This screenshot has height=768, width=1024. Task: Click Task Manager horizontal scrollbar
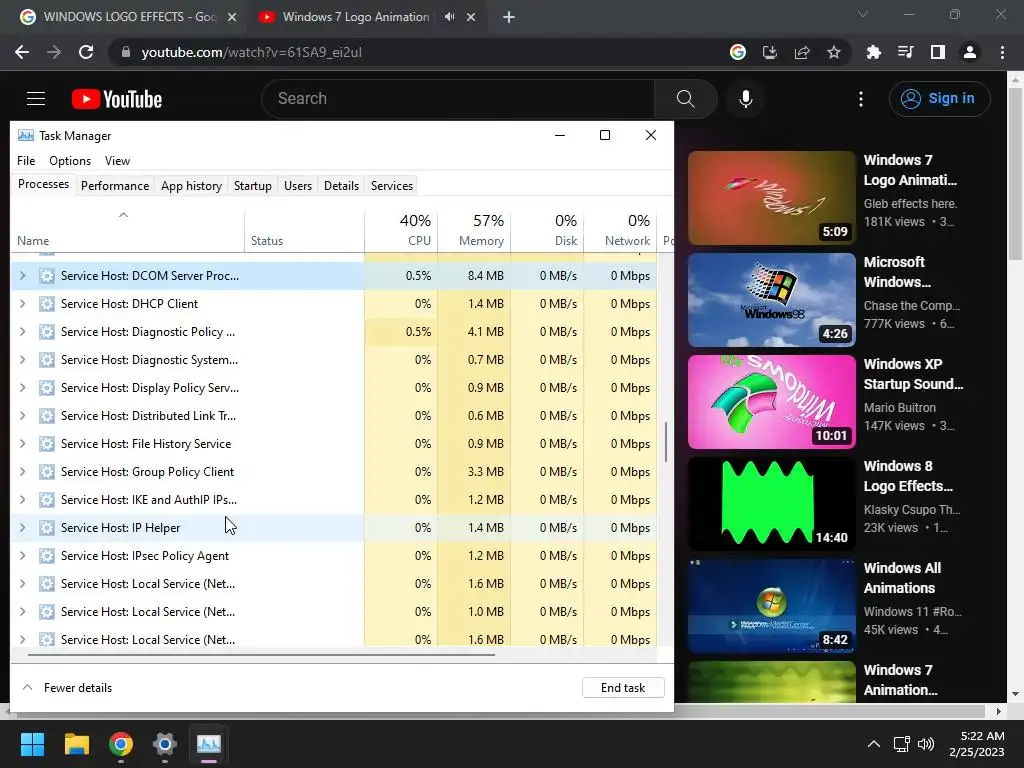point(261,654)
